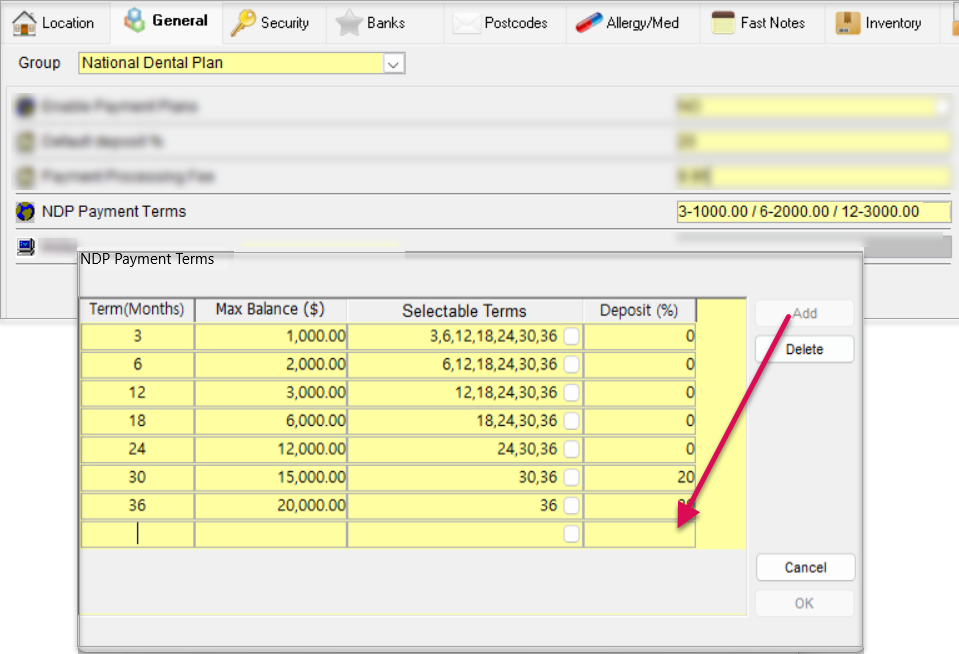Screen dimensions: 959x654
Task: Click the Max Balance cell showing 2,000.00
Action: pos(270,365)
